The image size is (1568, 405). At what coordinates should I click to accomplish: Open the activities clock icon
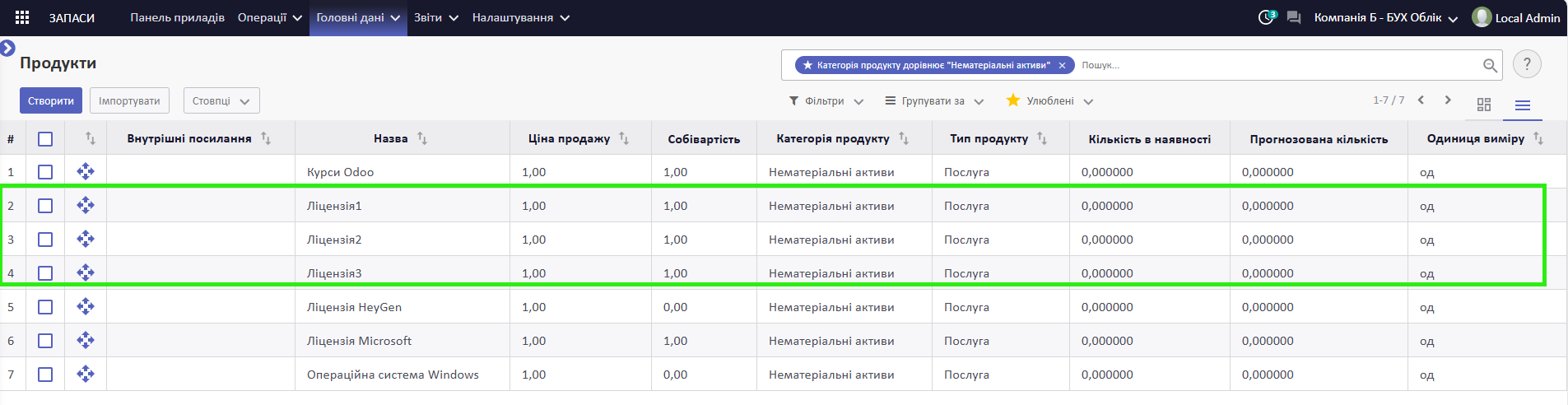click(1266, 17)
